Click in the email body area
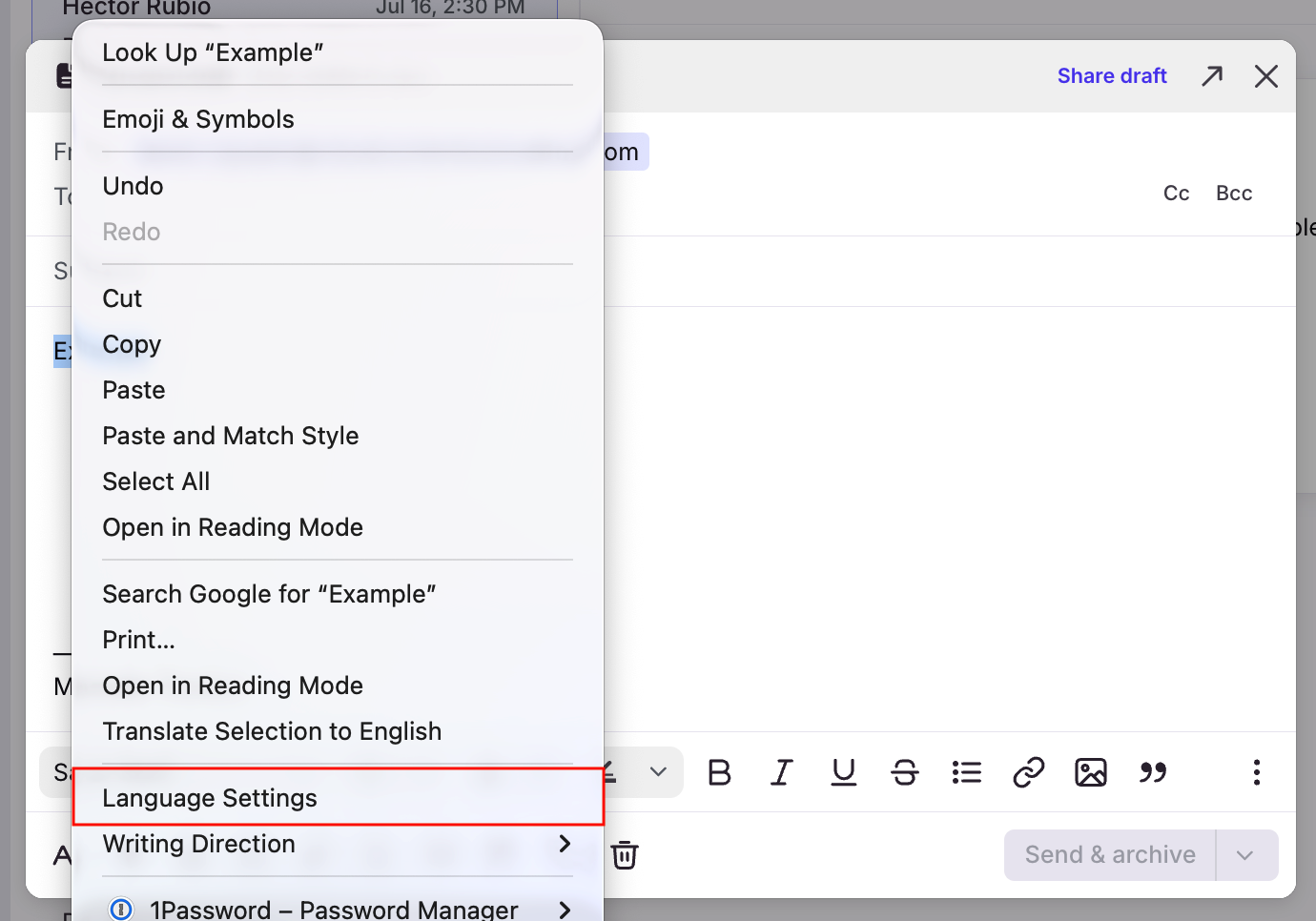The width and height of the screenshot is (1316, 921). 949,520
